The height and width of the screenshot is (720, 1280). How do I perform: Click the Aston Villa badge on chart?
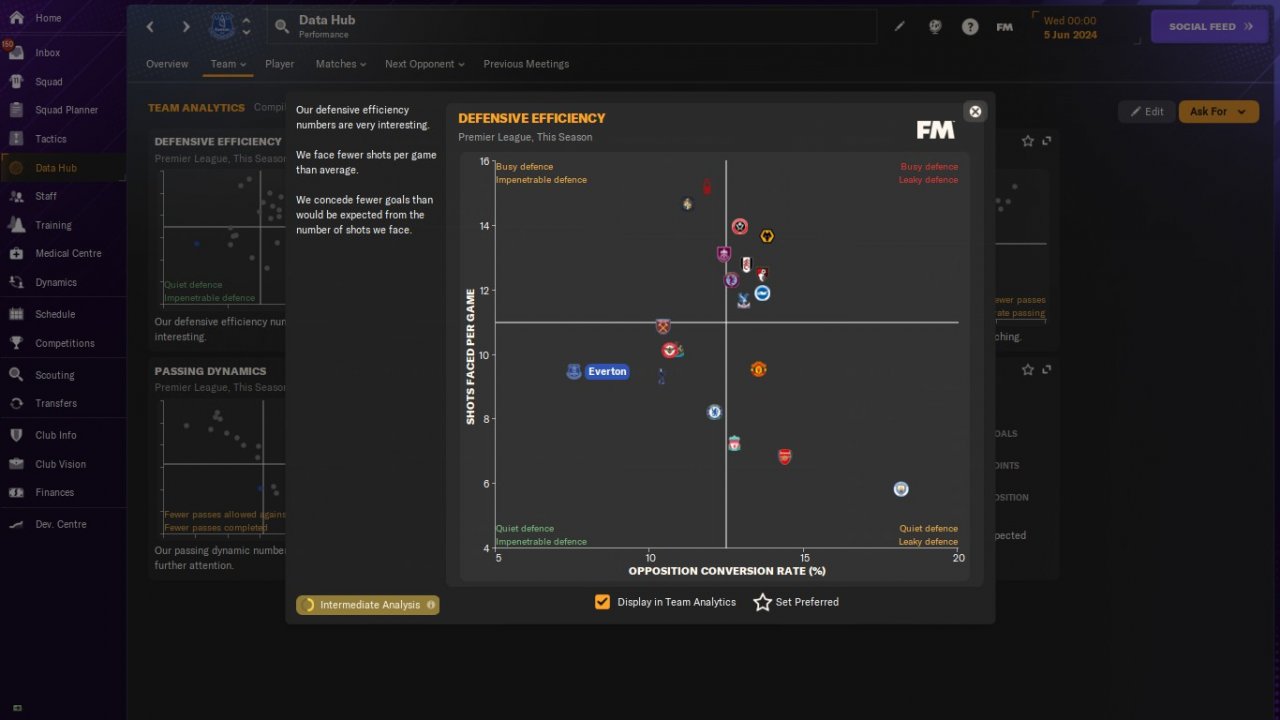coord(731,280)
